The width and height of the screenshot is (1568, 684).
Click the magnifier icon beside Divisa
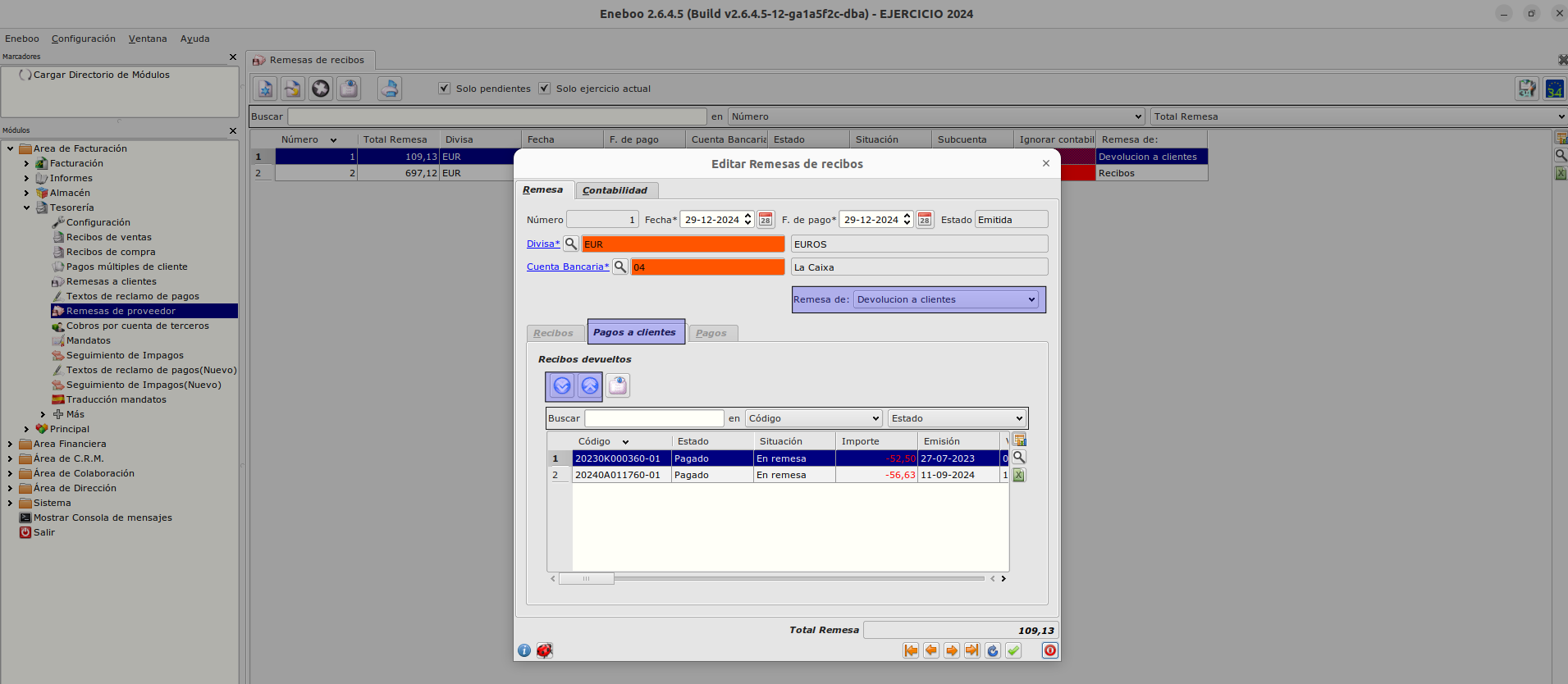(x=571, y=244)
